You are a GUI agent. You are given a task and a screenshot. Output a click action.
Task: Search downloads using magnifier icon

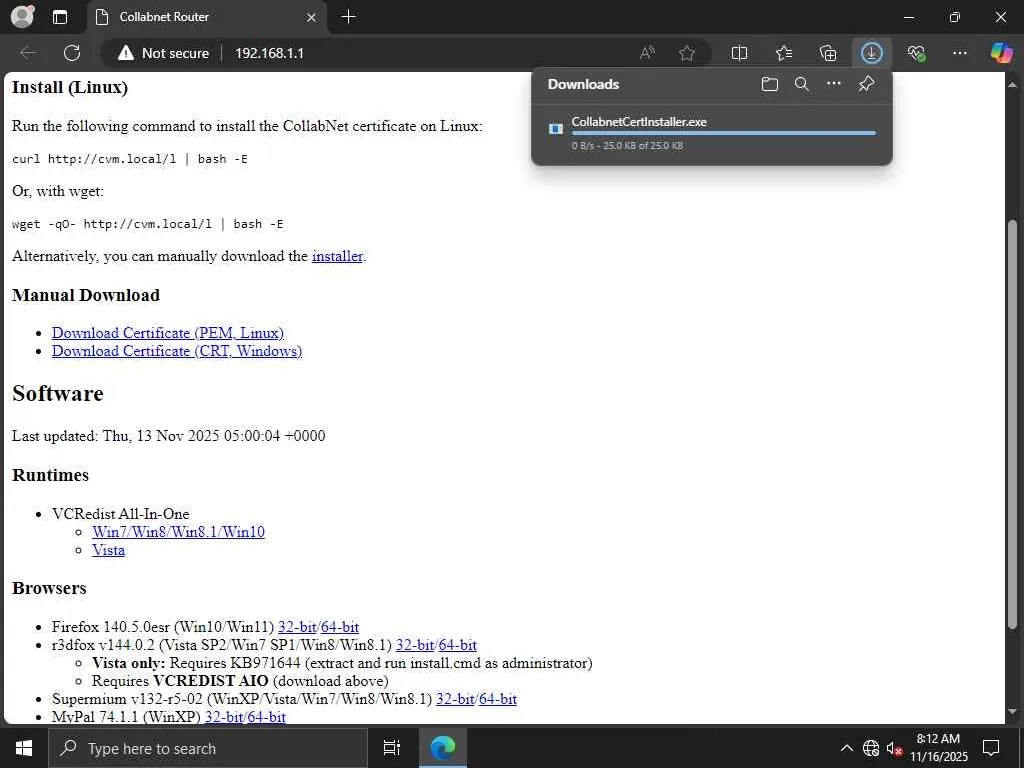[802, 84]
